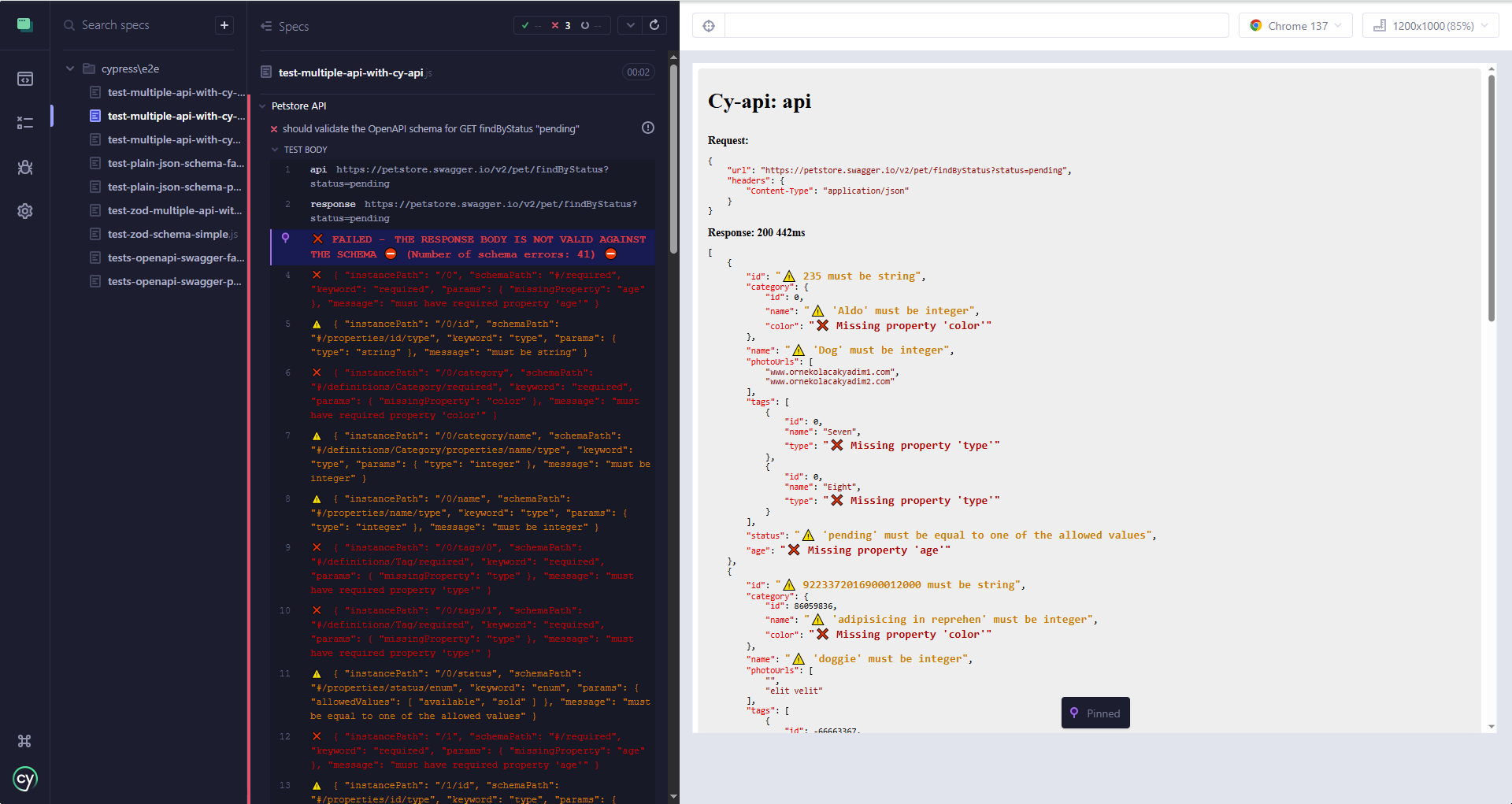Click the Cypress logo at the bottom of the sidebar
The width and height of the screenshot is (1512, 804).
click(x=25, y=779)
